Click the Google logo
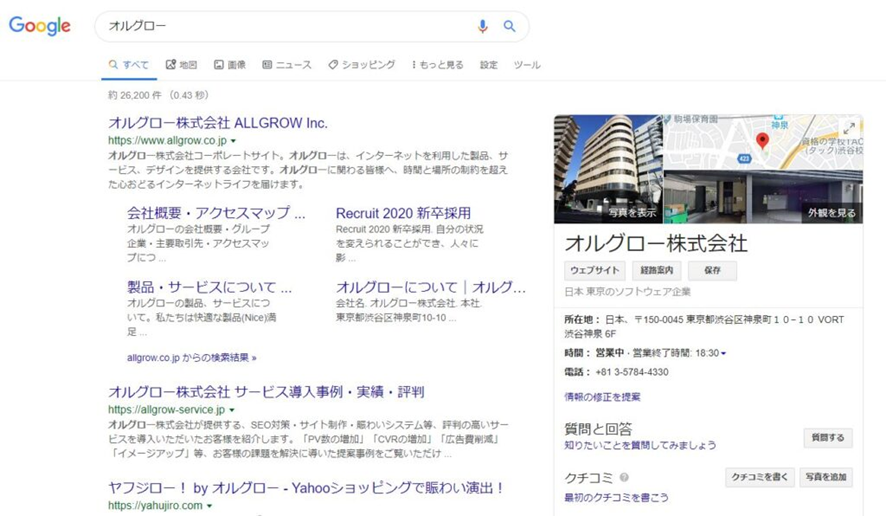Screen dimensions: 886x516 coord(40,26)
